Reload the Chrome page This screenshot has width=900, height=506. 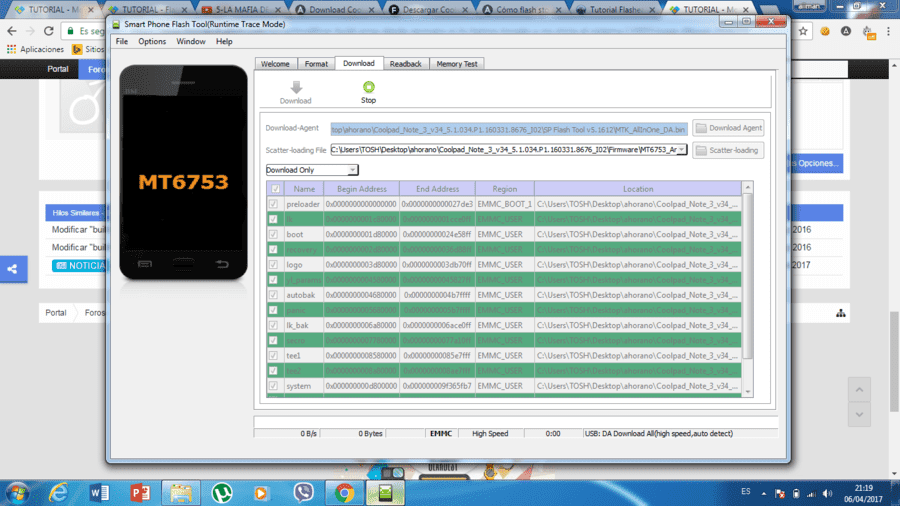pyautogui.click(x=49, y=31)
